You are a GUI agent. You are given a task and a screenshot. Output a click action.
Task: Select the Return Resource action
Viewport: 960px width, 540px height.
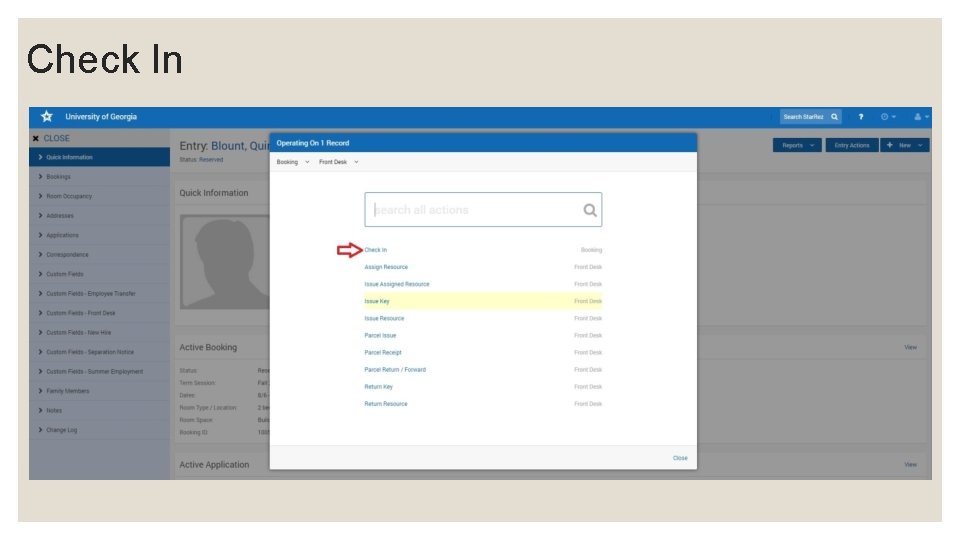click(386, 404)
